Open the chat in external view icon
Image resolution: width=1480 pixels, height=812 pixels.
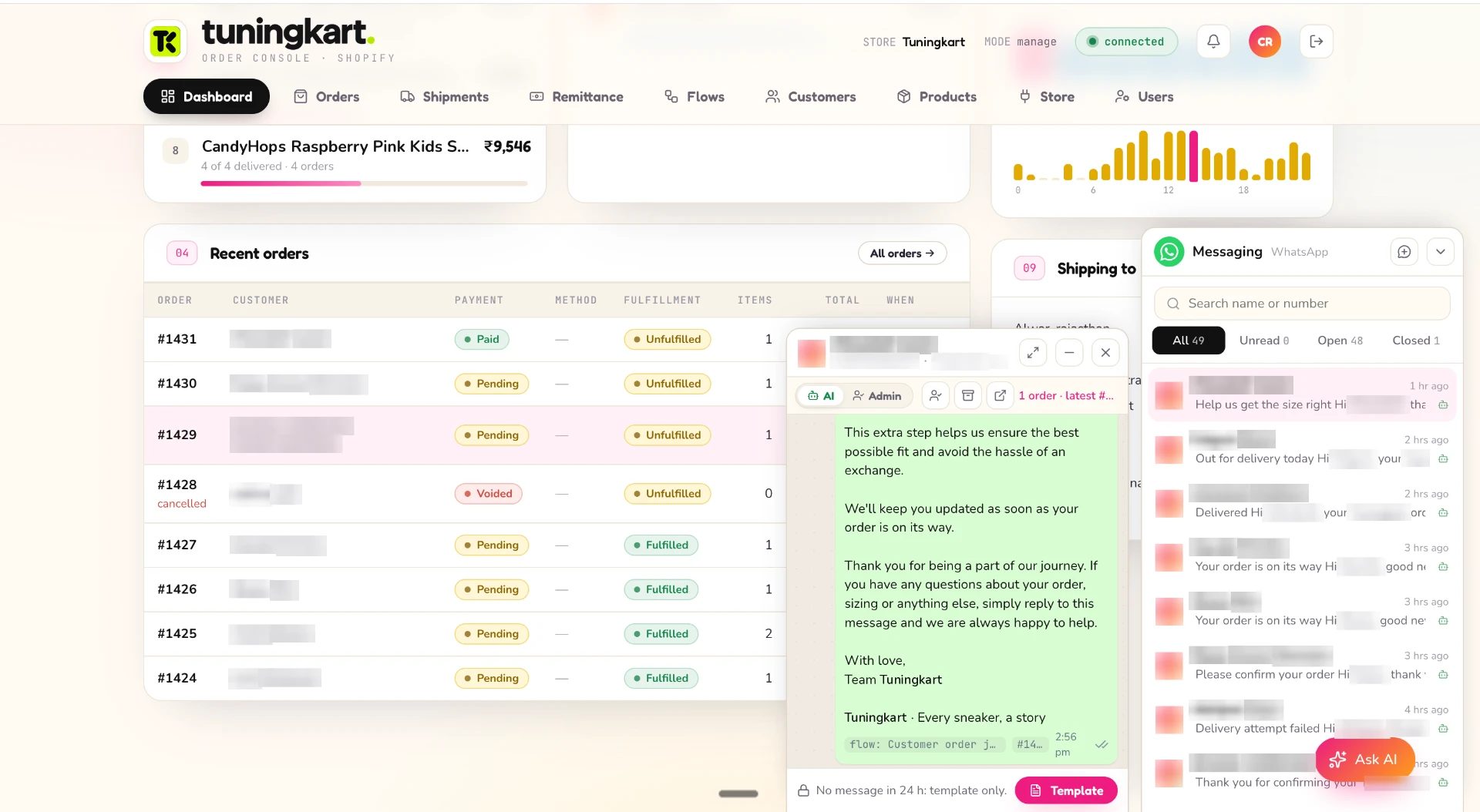coord(1000,395)
